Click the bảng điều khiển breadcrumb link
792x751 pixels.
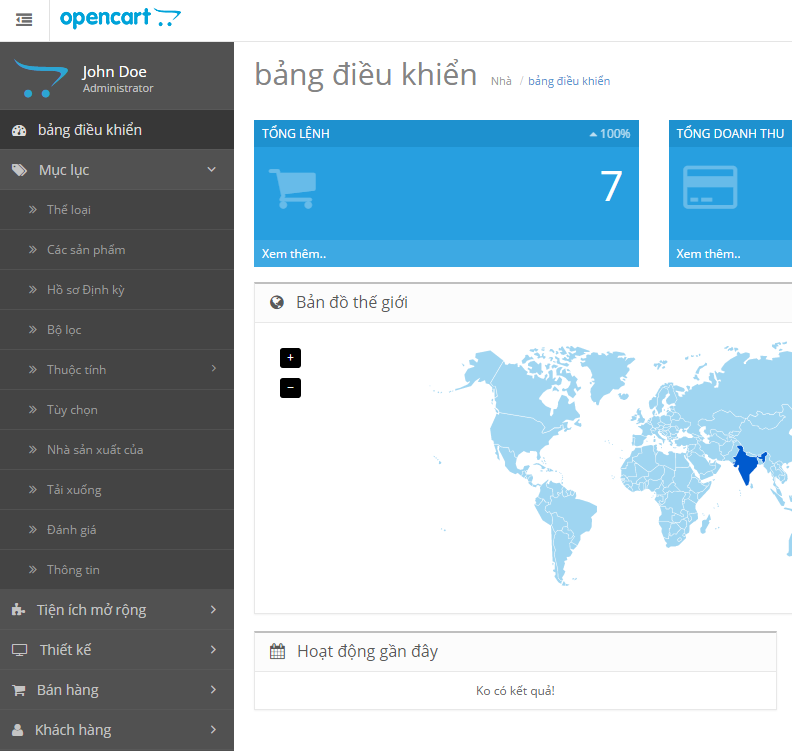click(x=569, y=81)
